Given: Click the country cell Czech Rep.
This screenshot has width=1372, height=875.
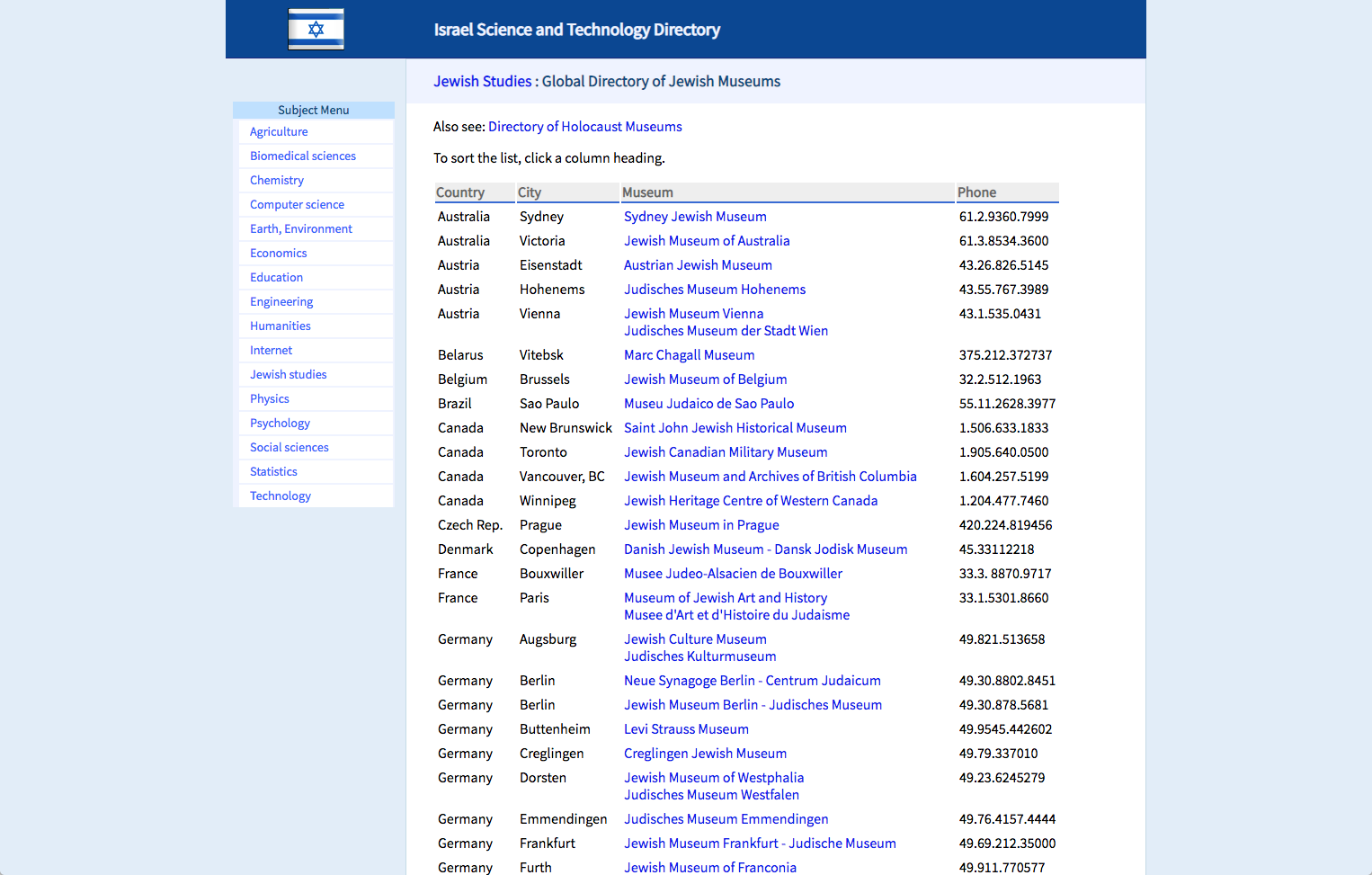Looking at the screenshot, I should click(470, 525).
